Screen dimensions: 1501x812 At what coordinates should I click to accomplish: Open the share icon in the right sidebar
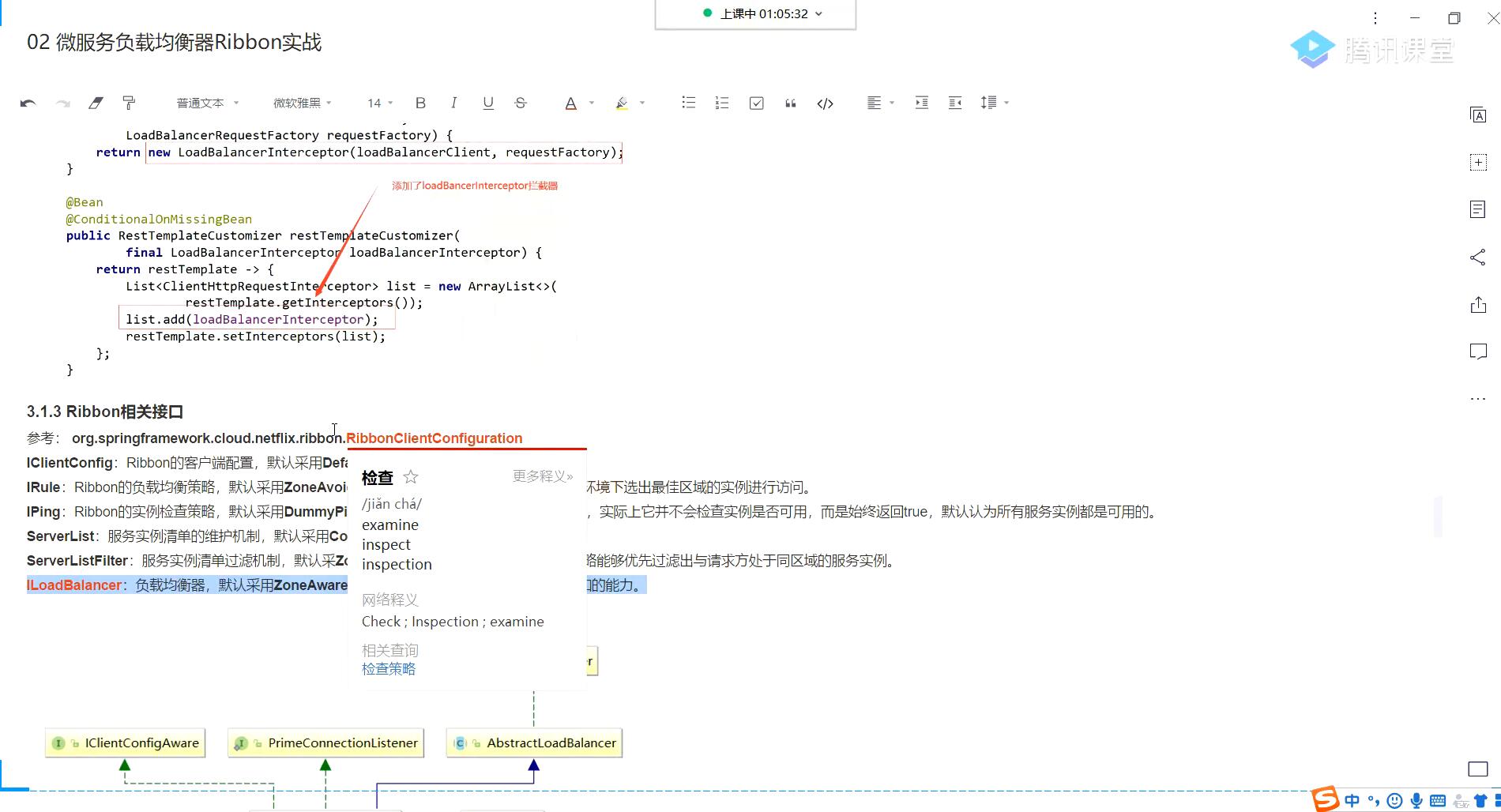coord(1477,258)
